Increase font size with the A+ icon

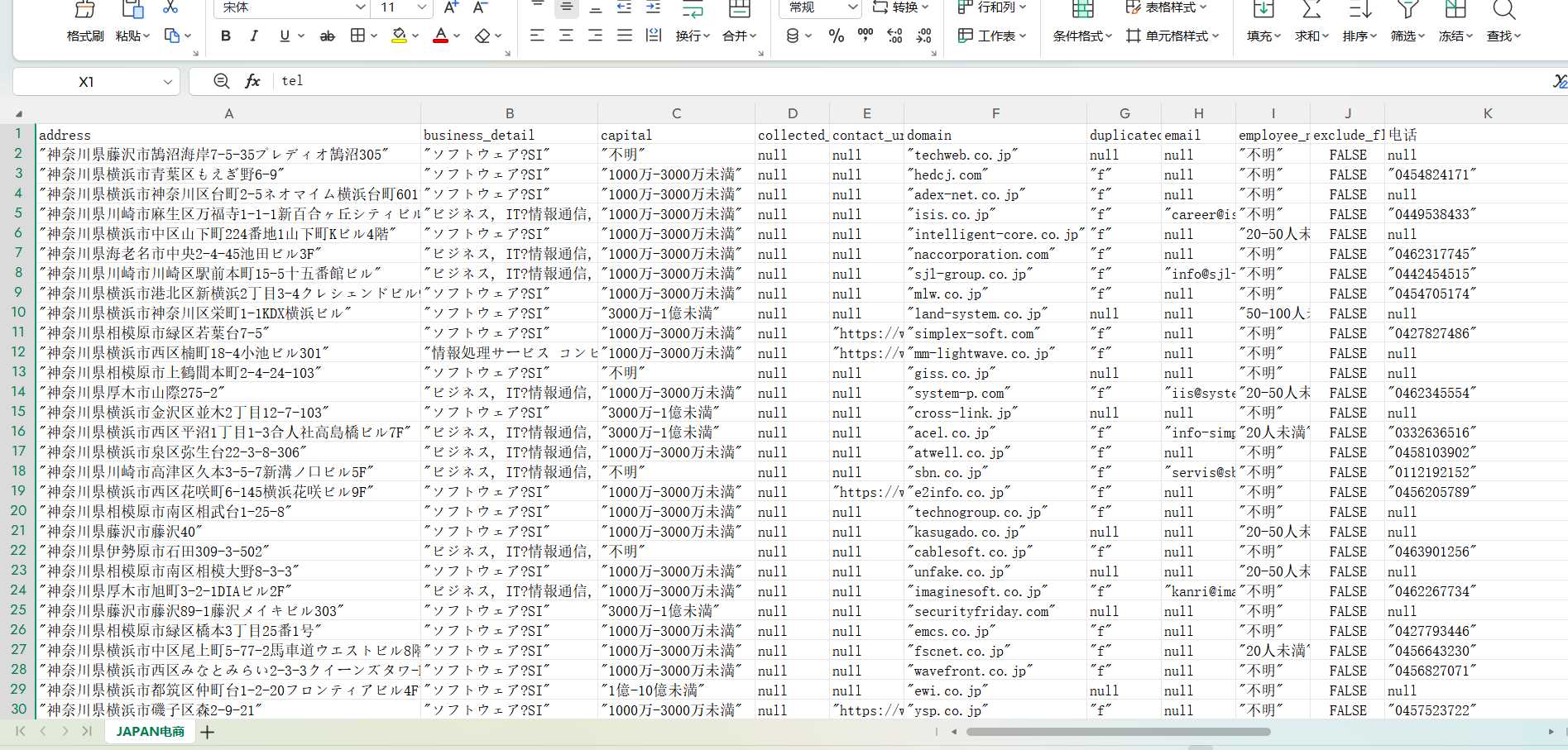point(451,7)
